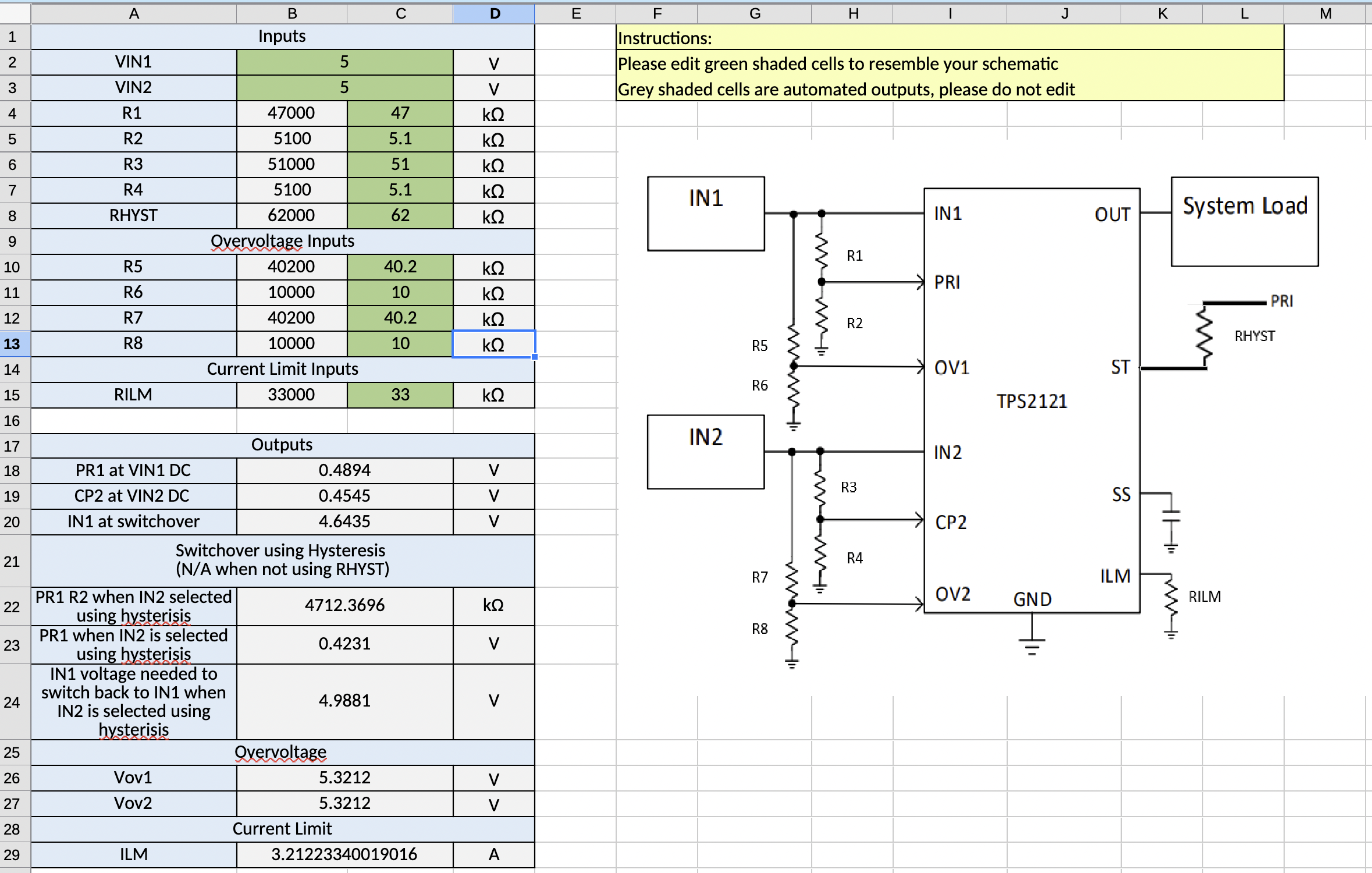Select the R5 green cell in row 10
The height and width of the screenshot is (873, 1372).
click(400, 267)
